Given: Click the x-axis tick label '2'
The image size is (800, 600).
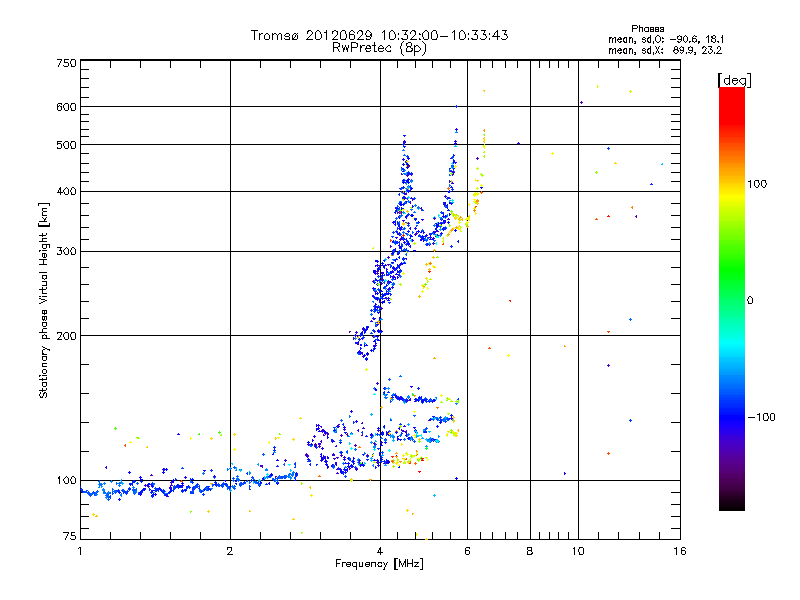Looking at the screenshot, I should click(230, 551).
